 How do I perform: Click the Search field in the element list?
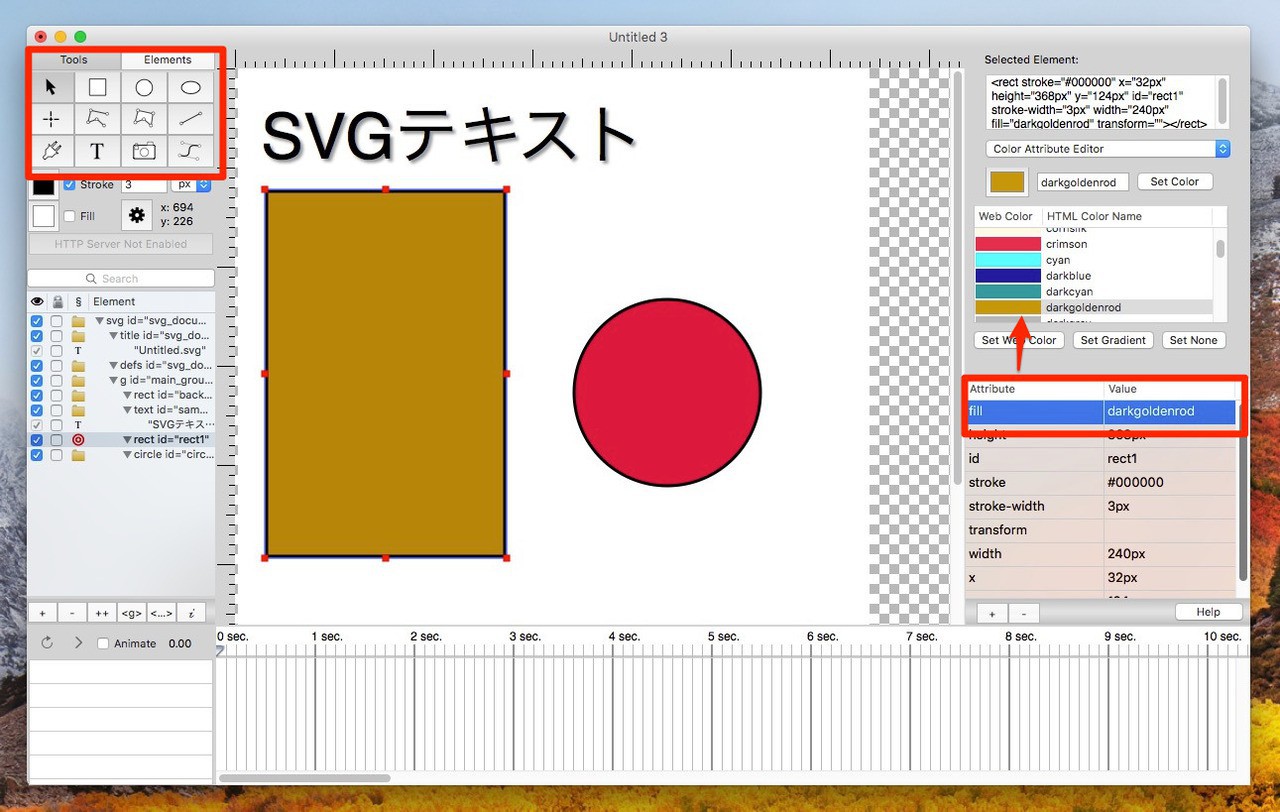pos(121,278)
